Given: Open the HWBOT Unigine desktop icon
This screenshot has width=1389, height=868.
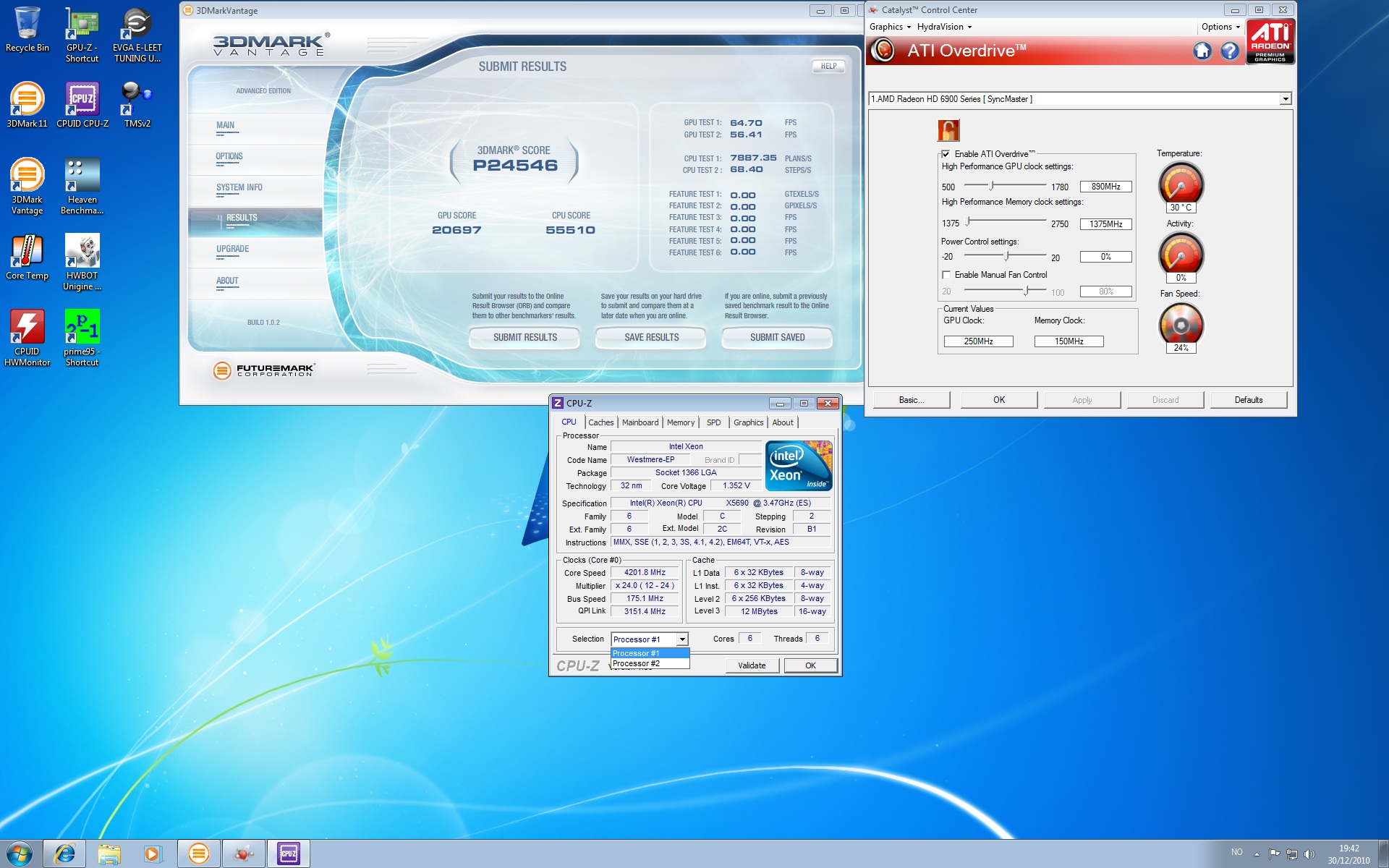Looking at the screenshot, I should pos(82,262).
